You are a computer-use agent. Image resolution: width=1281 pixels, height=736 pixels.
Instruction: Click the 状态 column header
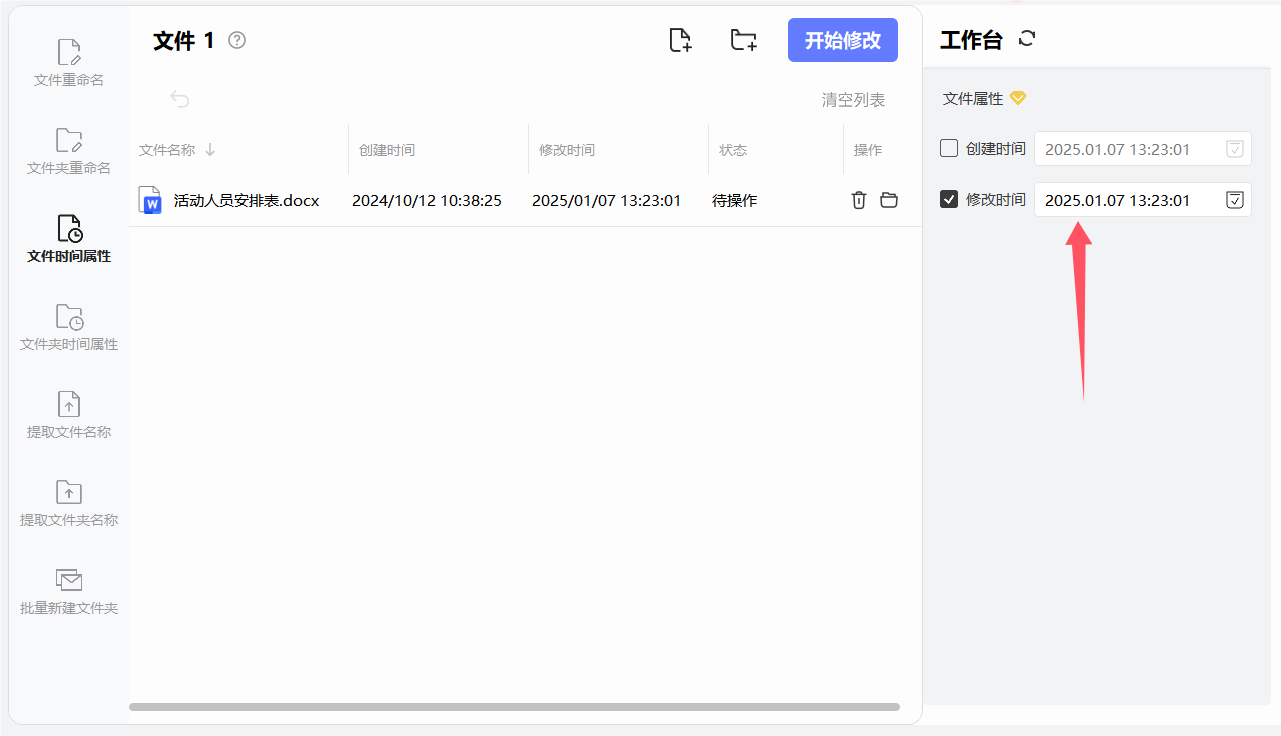point(733,150)
